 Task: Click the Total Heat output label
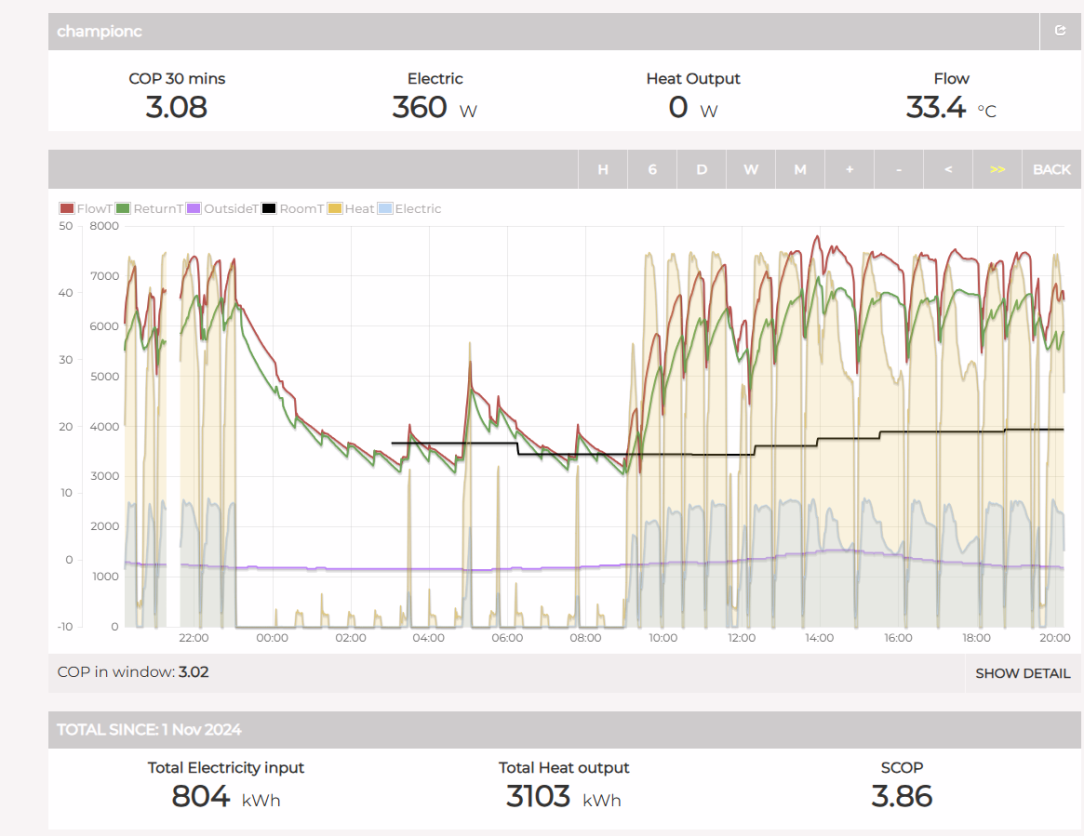(564, 768)
